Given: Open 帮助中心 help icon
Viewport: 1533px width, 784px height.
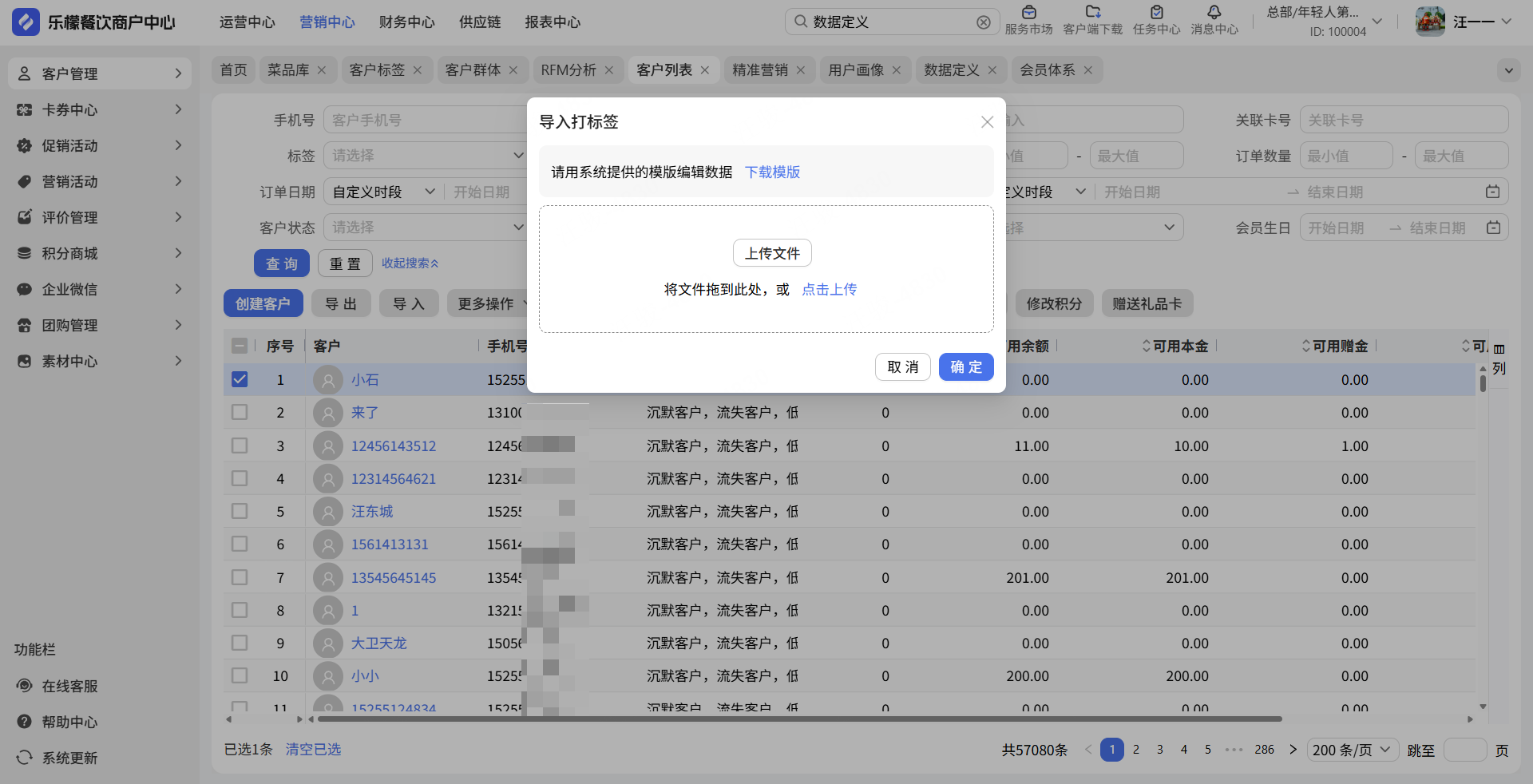Looking at the screenshot, I should pyautogui.click(x=25, y=722).
